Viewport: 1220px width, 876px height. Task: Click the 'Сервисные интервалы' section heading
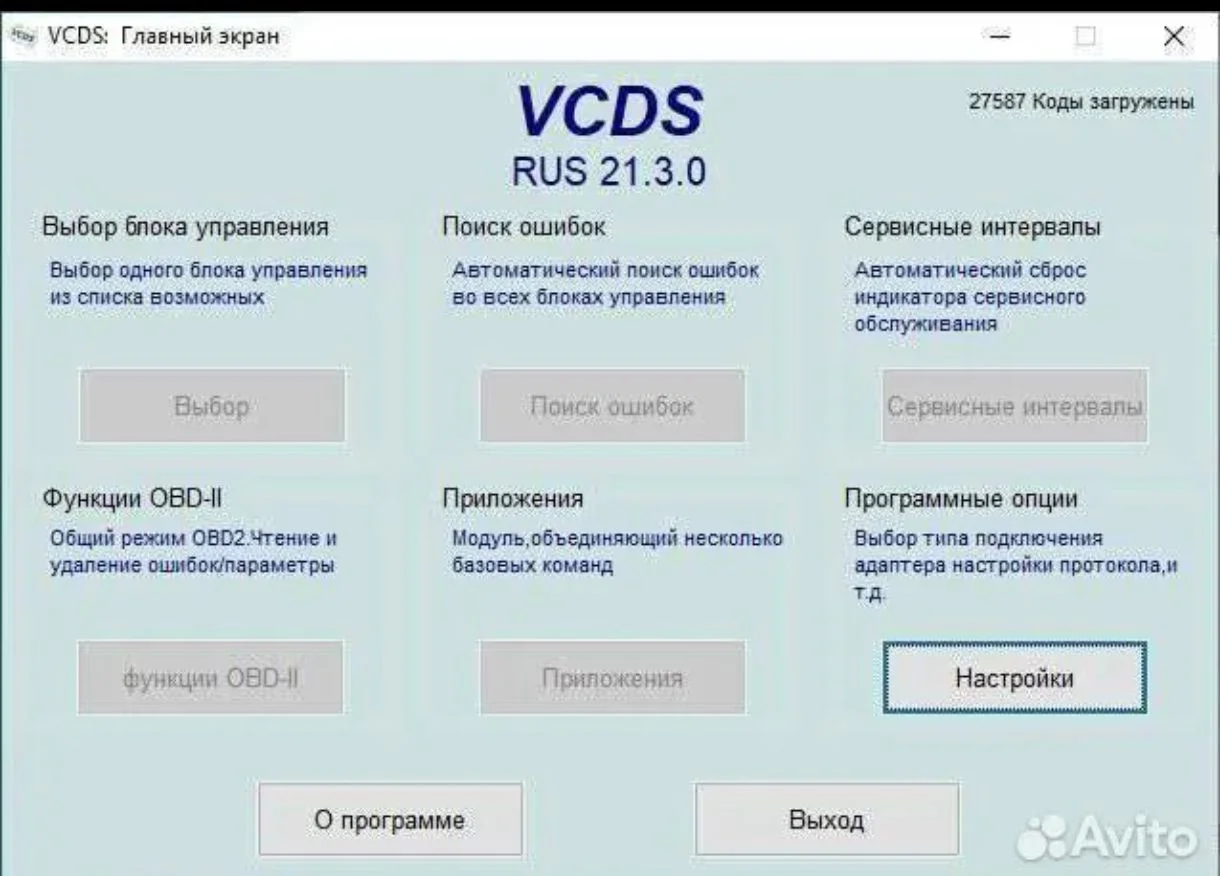[972, 227]
